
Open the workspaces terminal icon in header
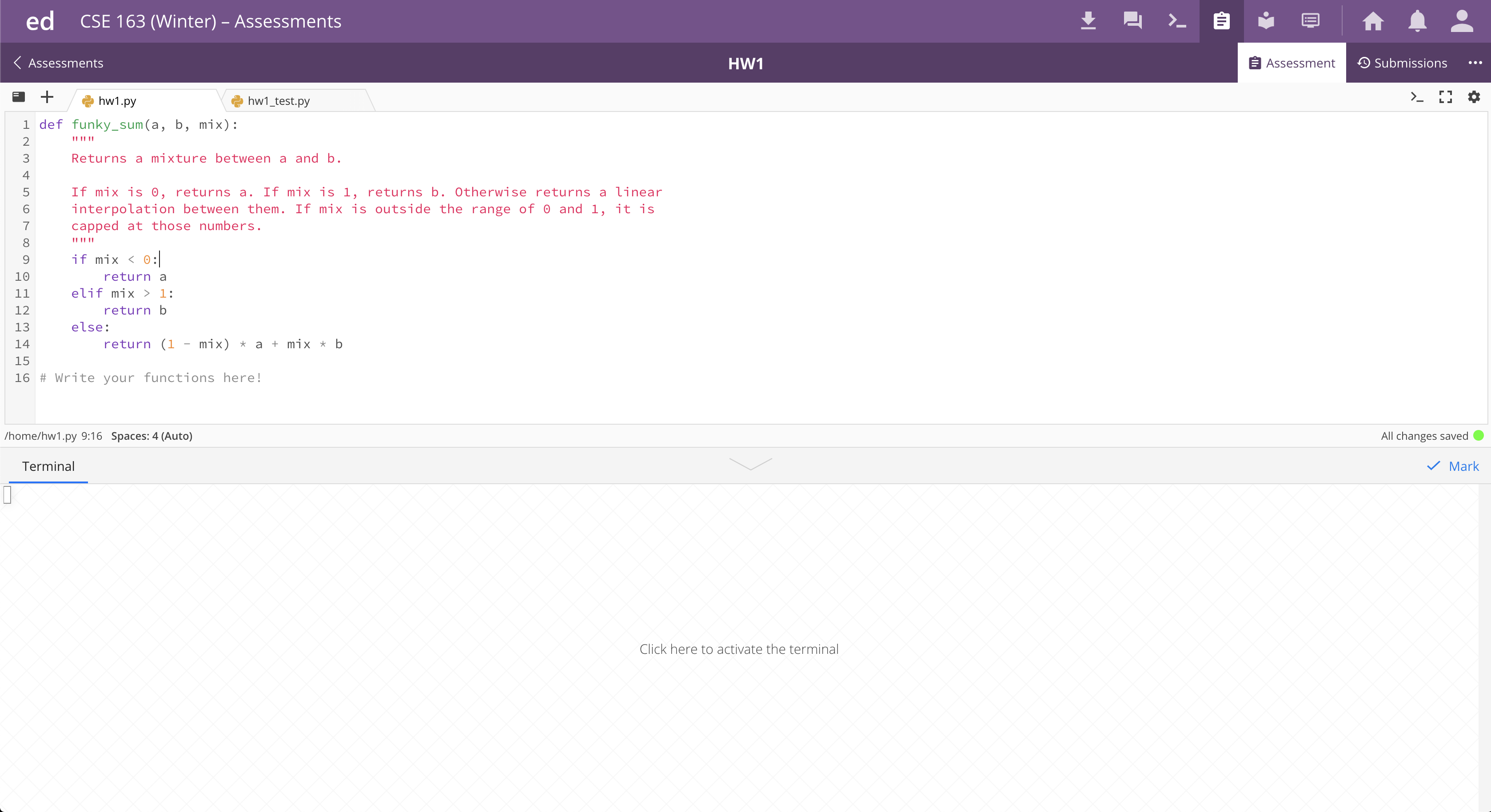tap(1177, 21)
